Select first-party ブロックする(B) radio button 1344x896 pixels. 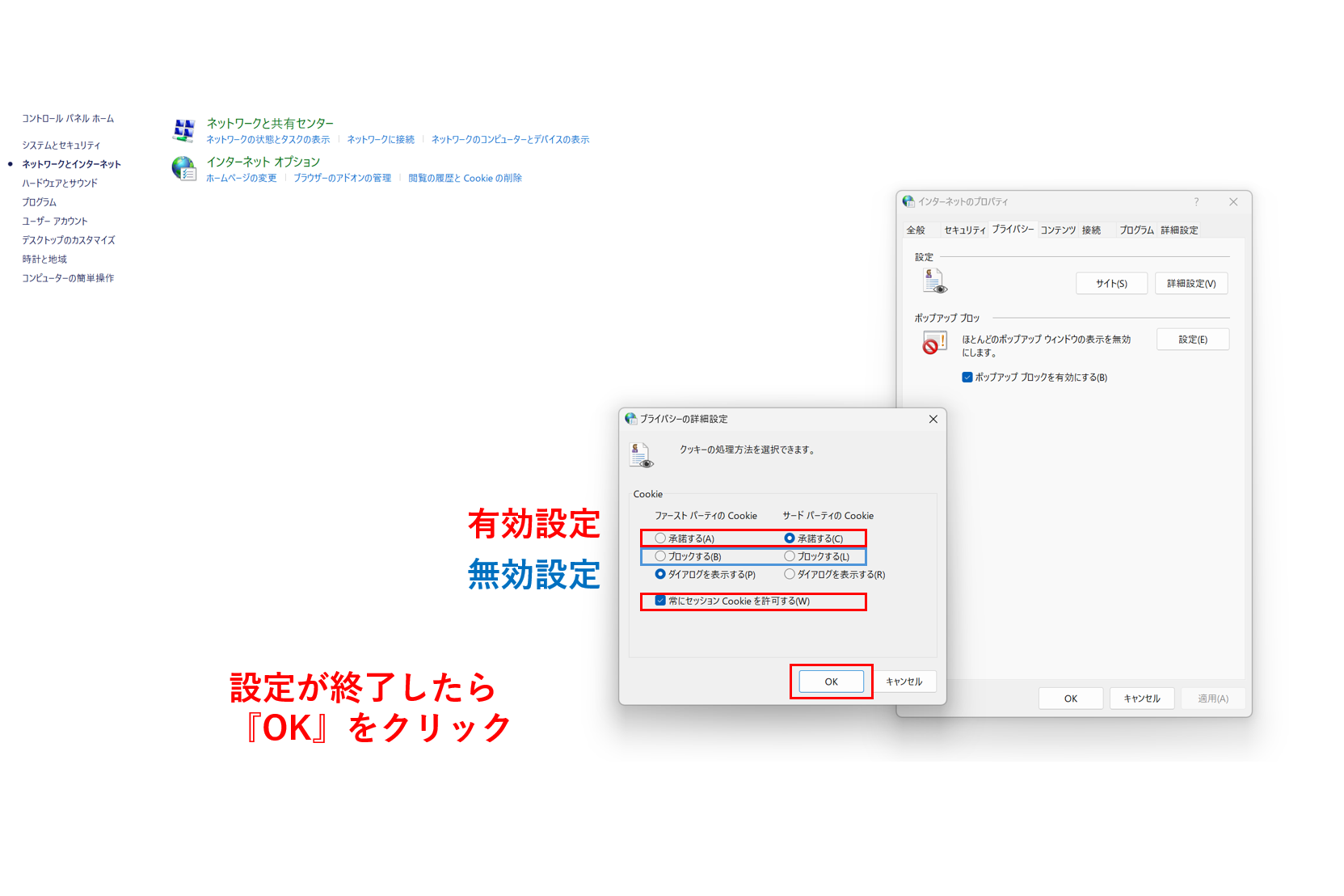pyautogui.click(x=660, y=556)
